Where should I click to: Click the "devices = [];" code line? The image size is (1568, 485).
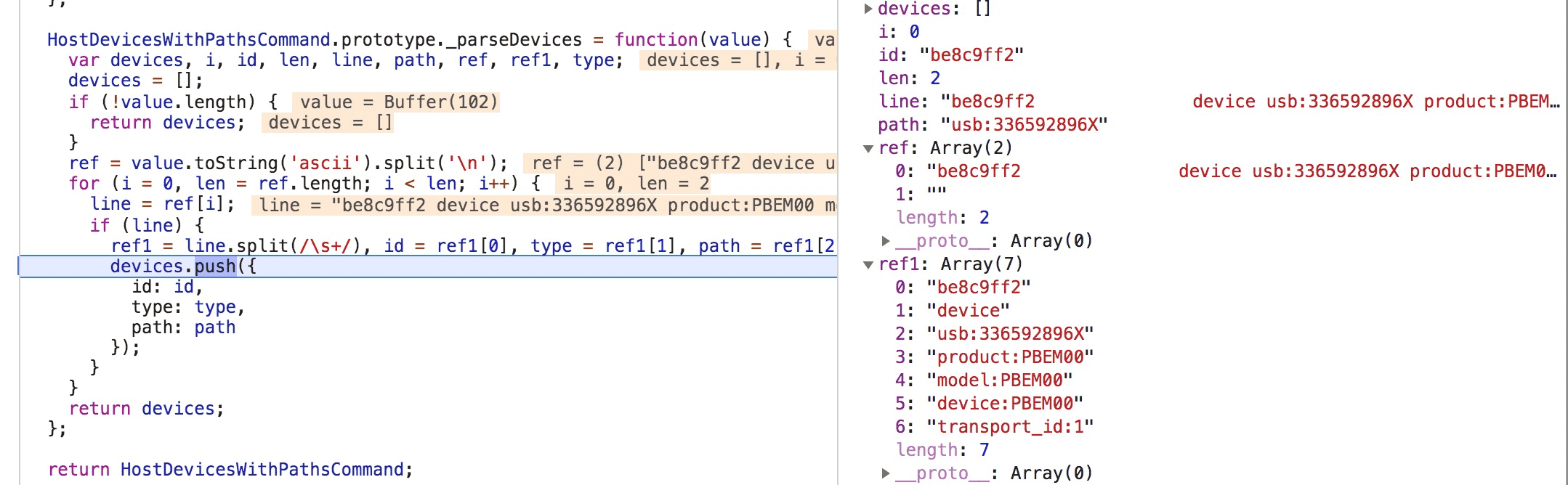(x=135, y=81)
